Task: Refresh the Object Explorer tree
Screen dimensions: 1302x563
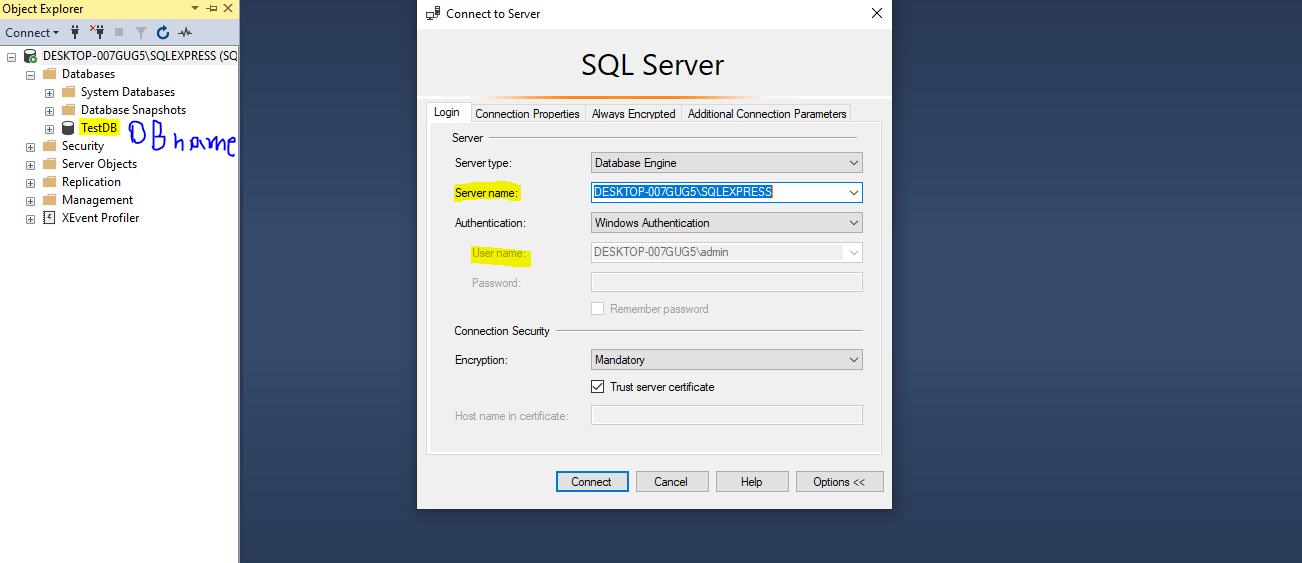Action: tap(163, 32)
